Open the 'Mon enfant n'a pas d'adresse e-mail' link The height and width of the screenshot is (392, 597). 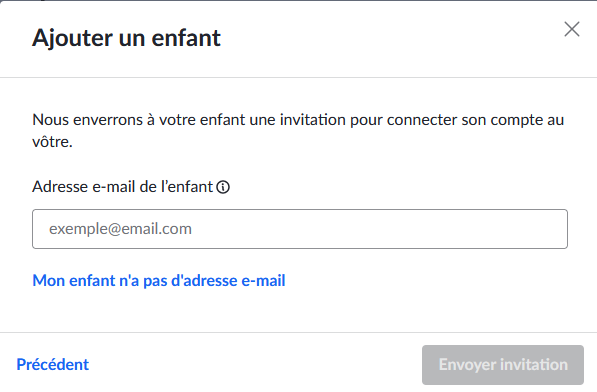159,280
